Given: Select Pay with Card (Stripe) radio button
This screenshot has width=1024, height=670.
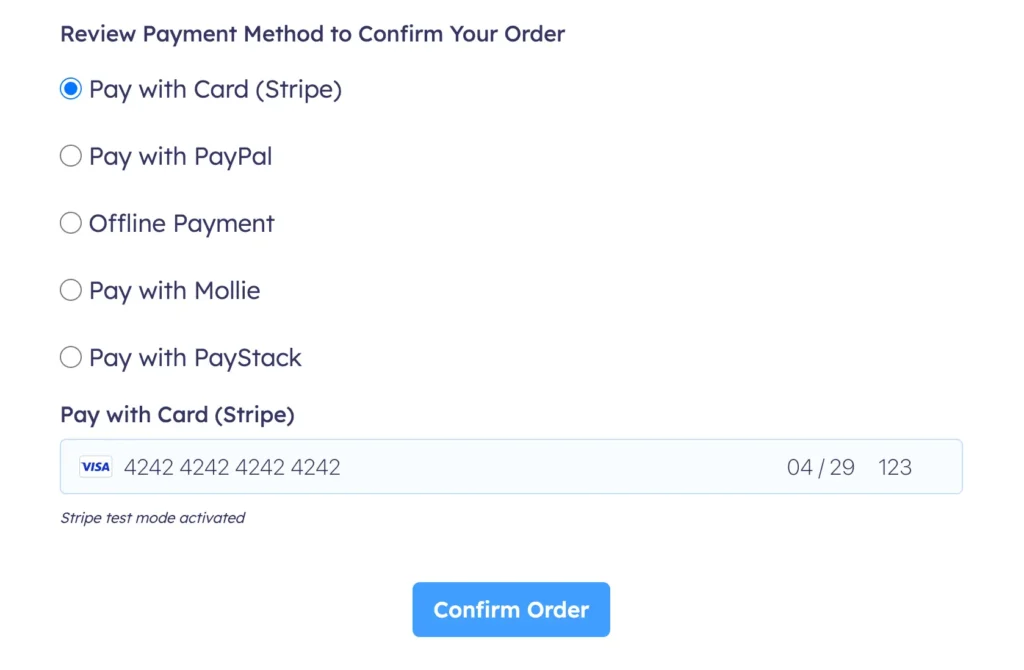Looking at the screenshot, I should pos(70,88).
